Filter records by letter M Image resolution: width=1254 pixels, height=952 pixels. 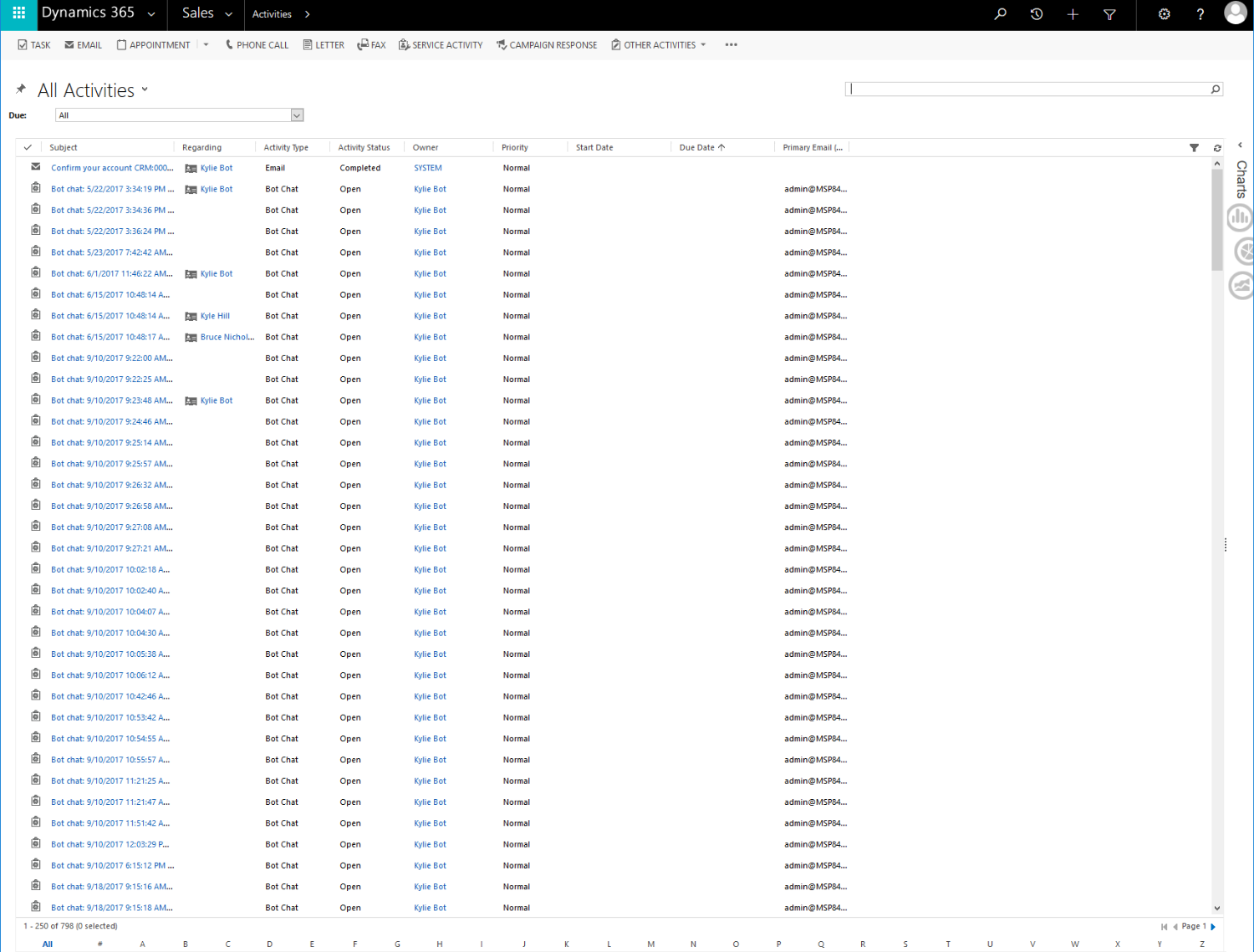(x=650, y=944)
